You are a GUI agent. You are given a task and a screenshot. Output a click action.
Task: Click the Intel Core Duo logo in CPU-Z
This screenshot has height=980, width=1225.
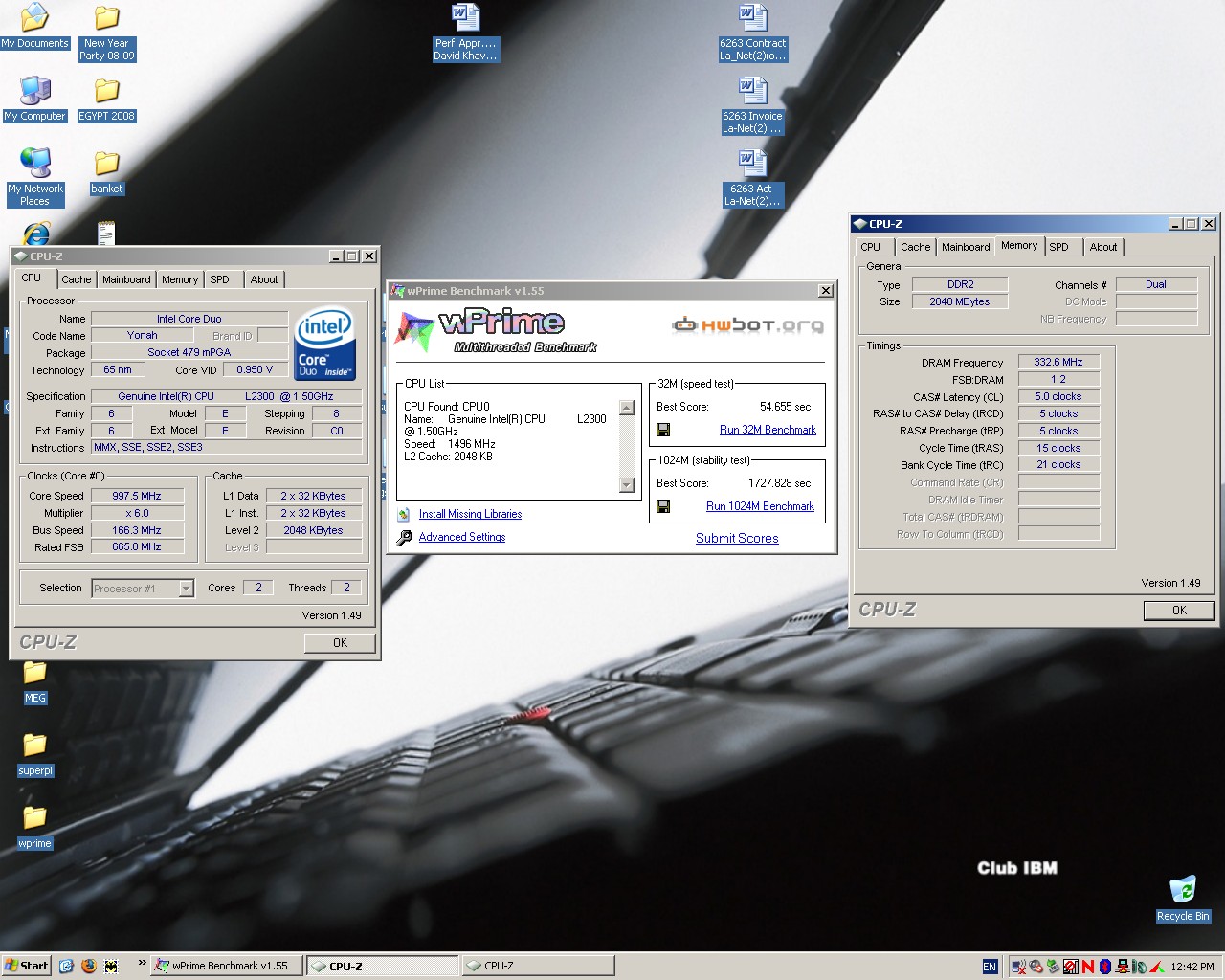point(325,344)
